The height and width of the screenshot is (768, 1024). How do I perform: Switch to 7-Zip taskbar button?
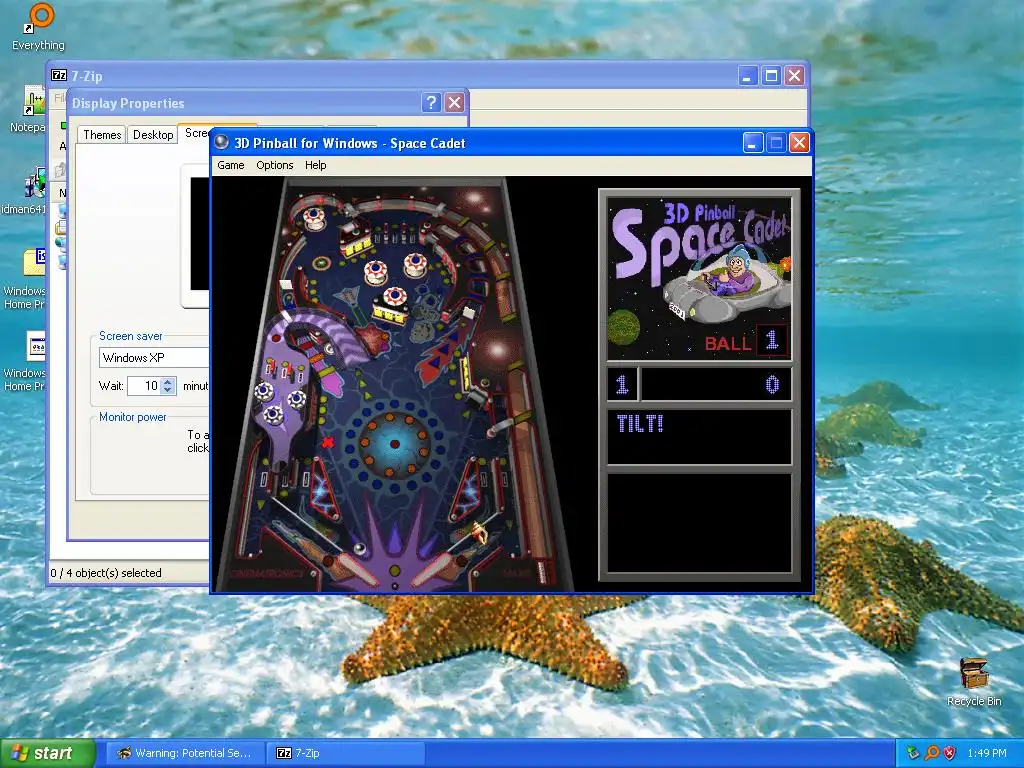(x=346, y=753)
